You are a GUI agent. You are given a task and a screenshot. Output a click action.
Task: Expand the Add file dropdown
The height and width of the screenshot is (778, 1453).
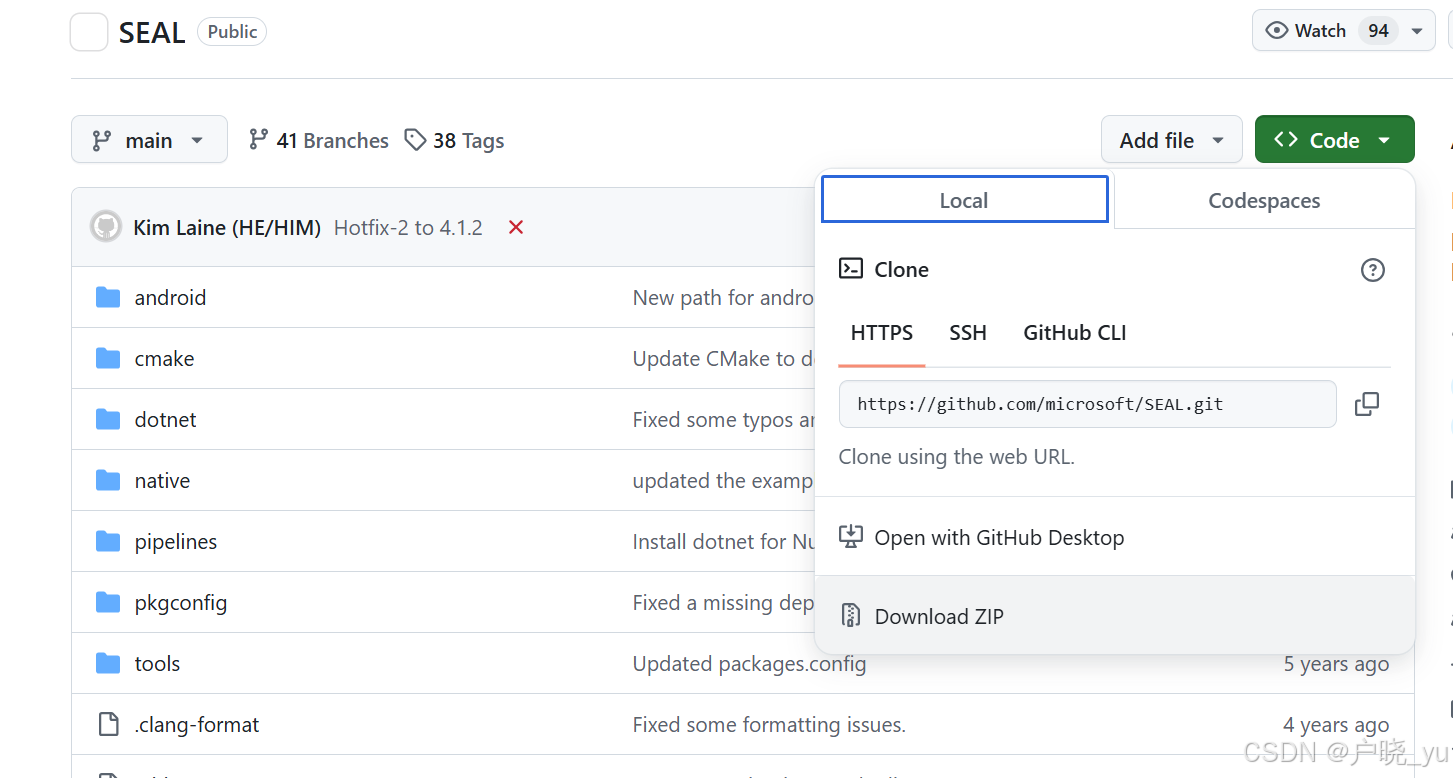tap(1172, 140)
